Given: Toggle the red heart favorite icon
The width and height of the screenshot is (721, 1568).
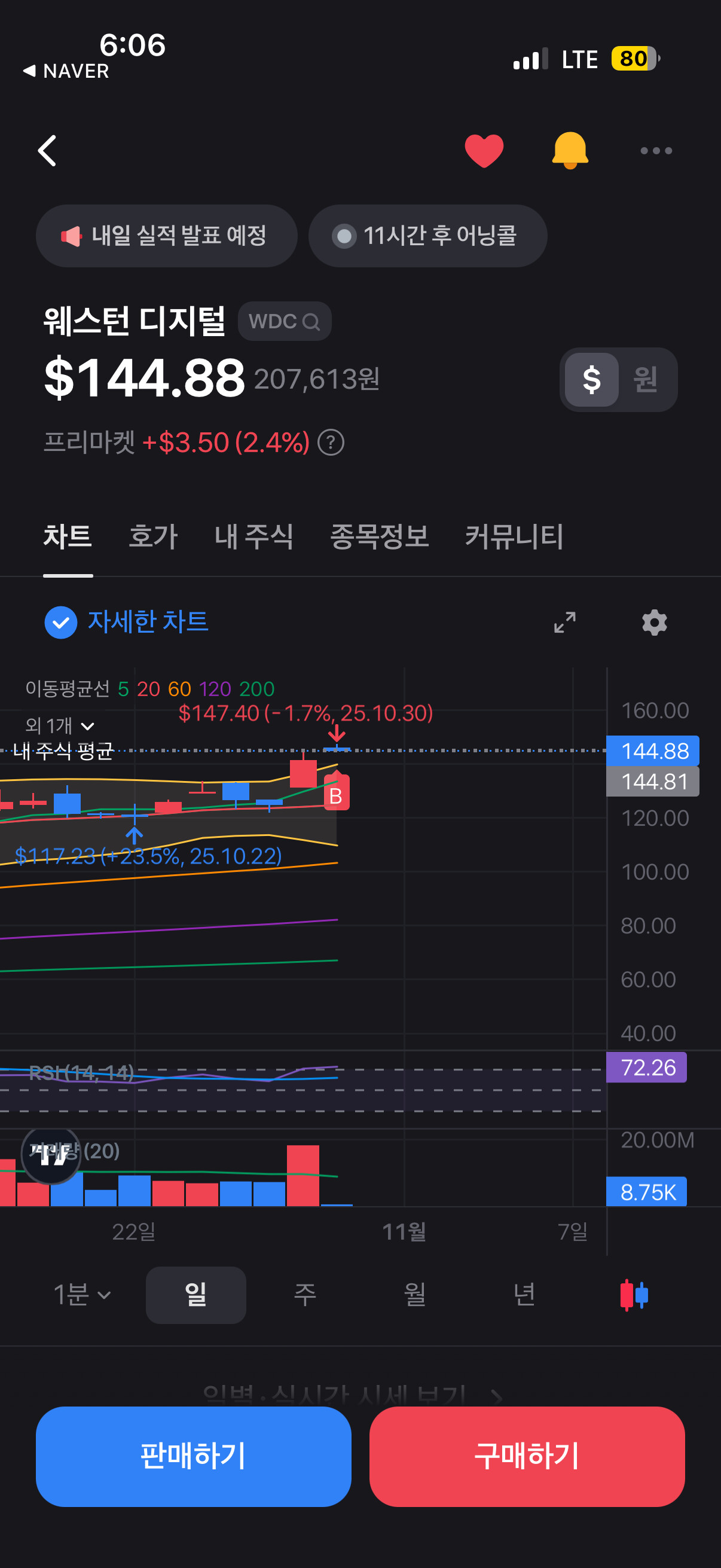Looking at the screenshot, I should tap(484, 150).
